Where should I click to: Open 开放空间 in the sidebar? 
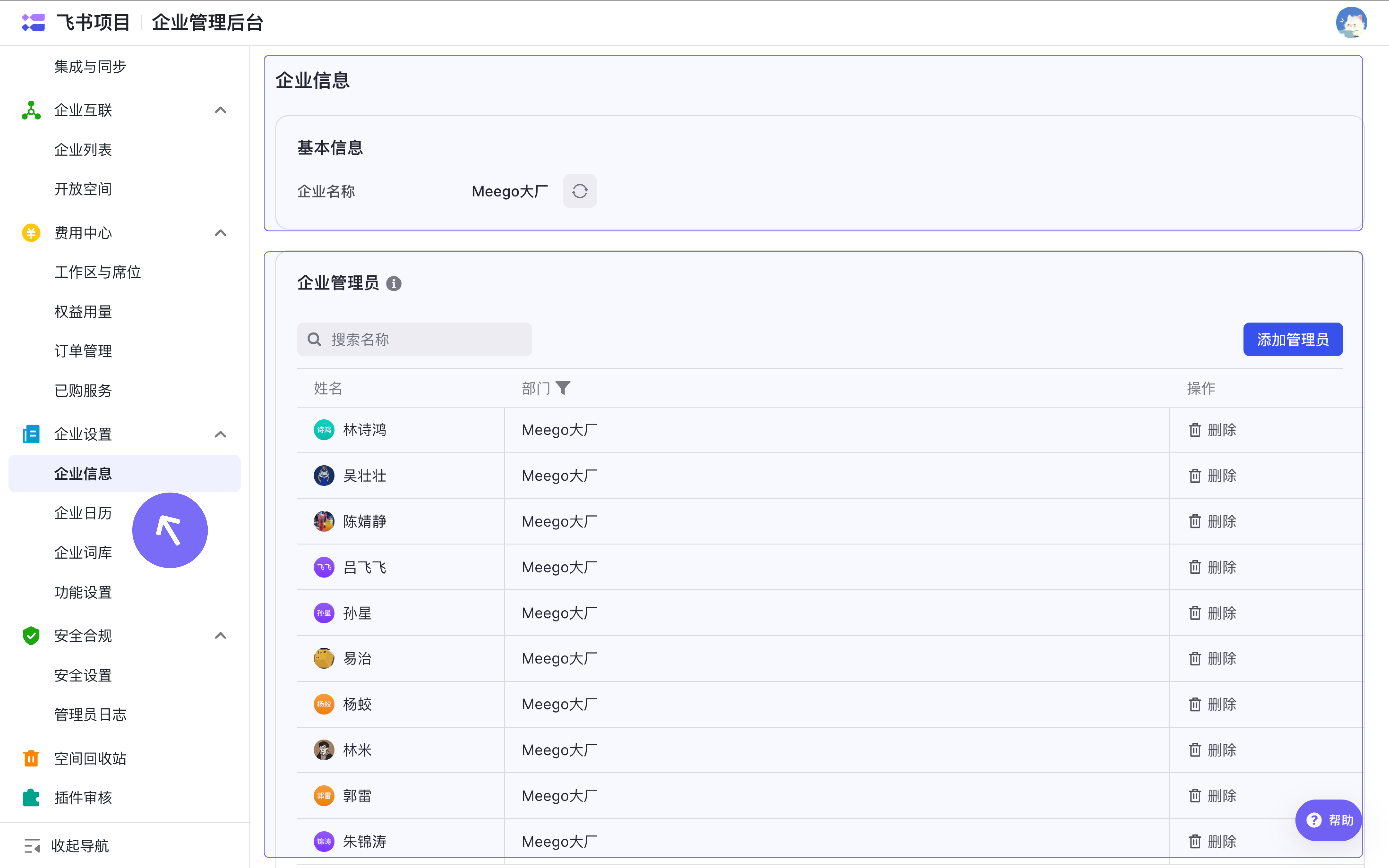(83, 189)
